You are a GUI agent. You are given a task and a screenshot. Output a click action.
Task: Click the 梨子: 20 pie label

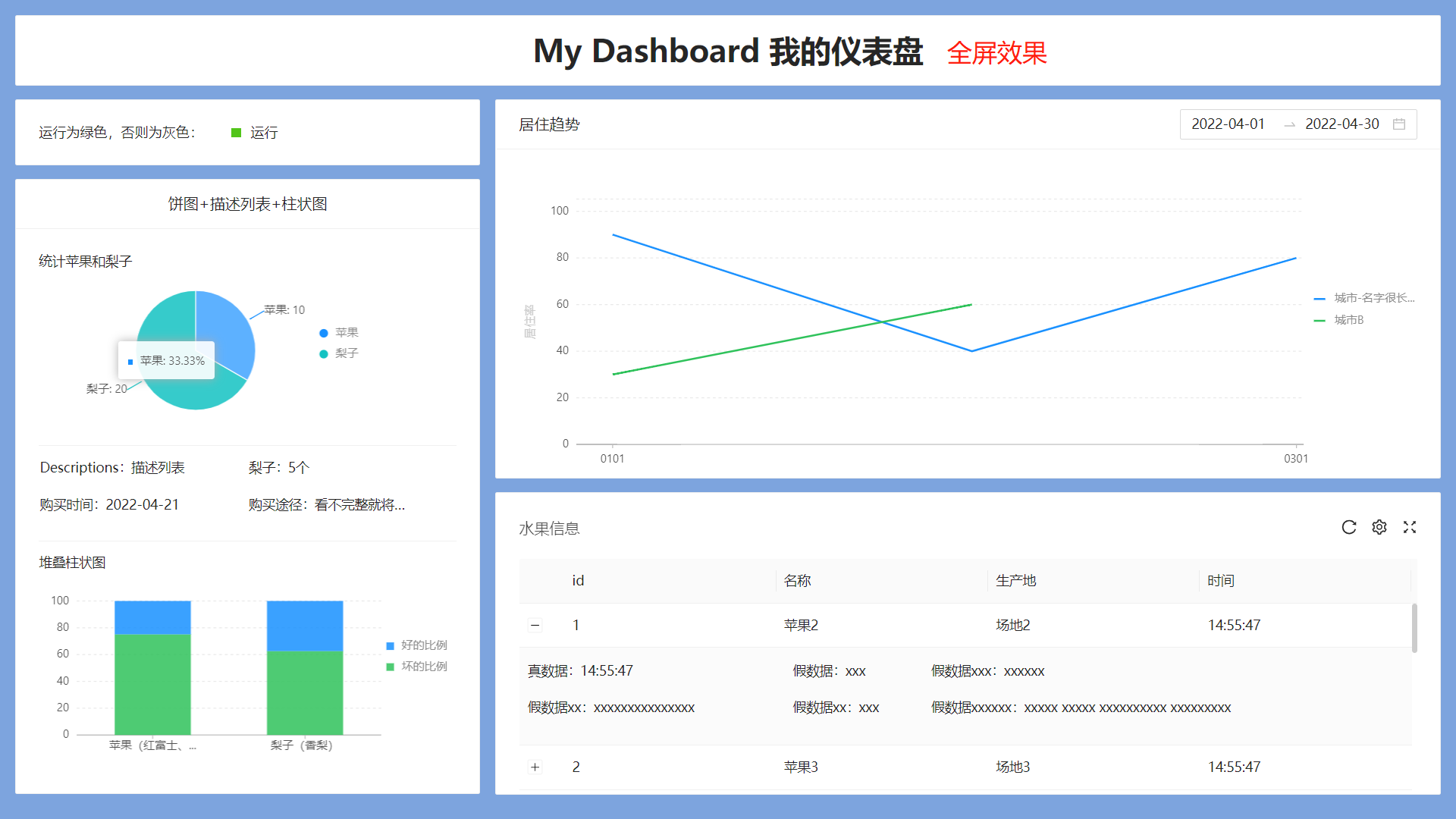coord(106,389)
